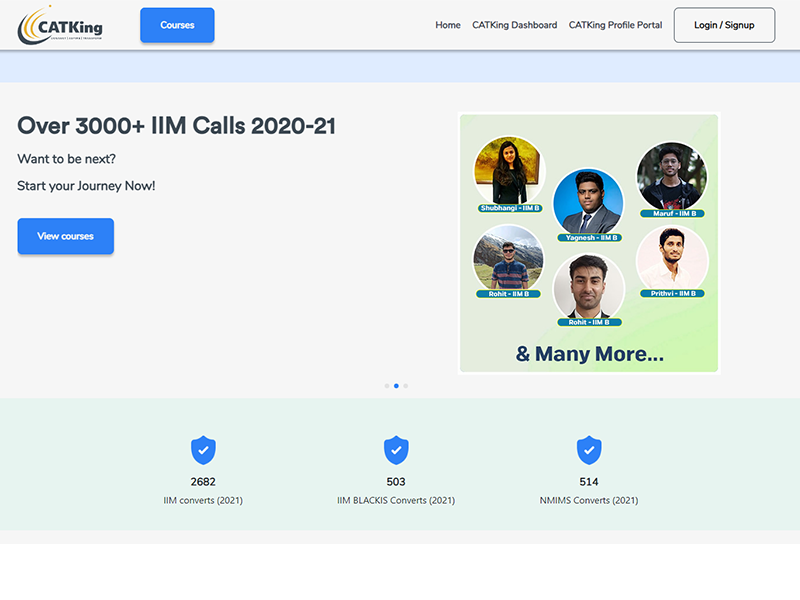Select the third carousel dot
The width and height of the screenshot is (800, 600).
tap(406, 386)
